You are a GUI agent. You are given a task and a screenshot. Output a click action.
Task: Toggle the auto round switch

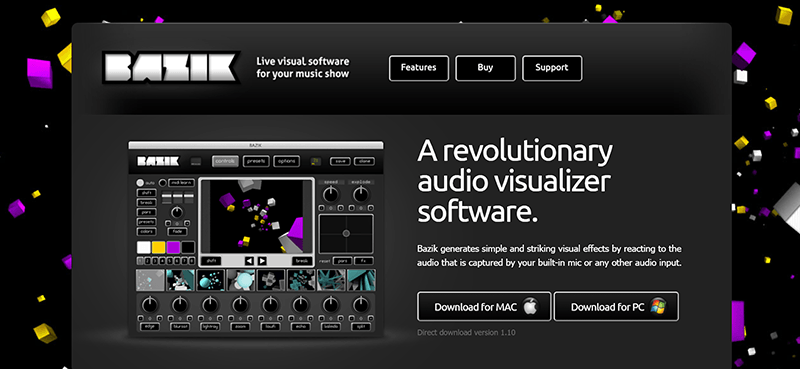tap(140, 183)
